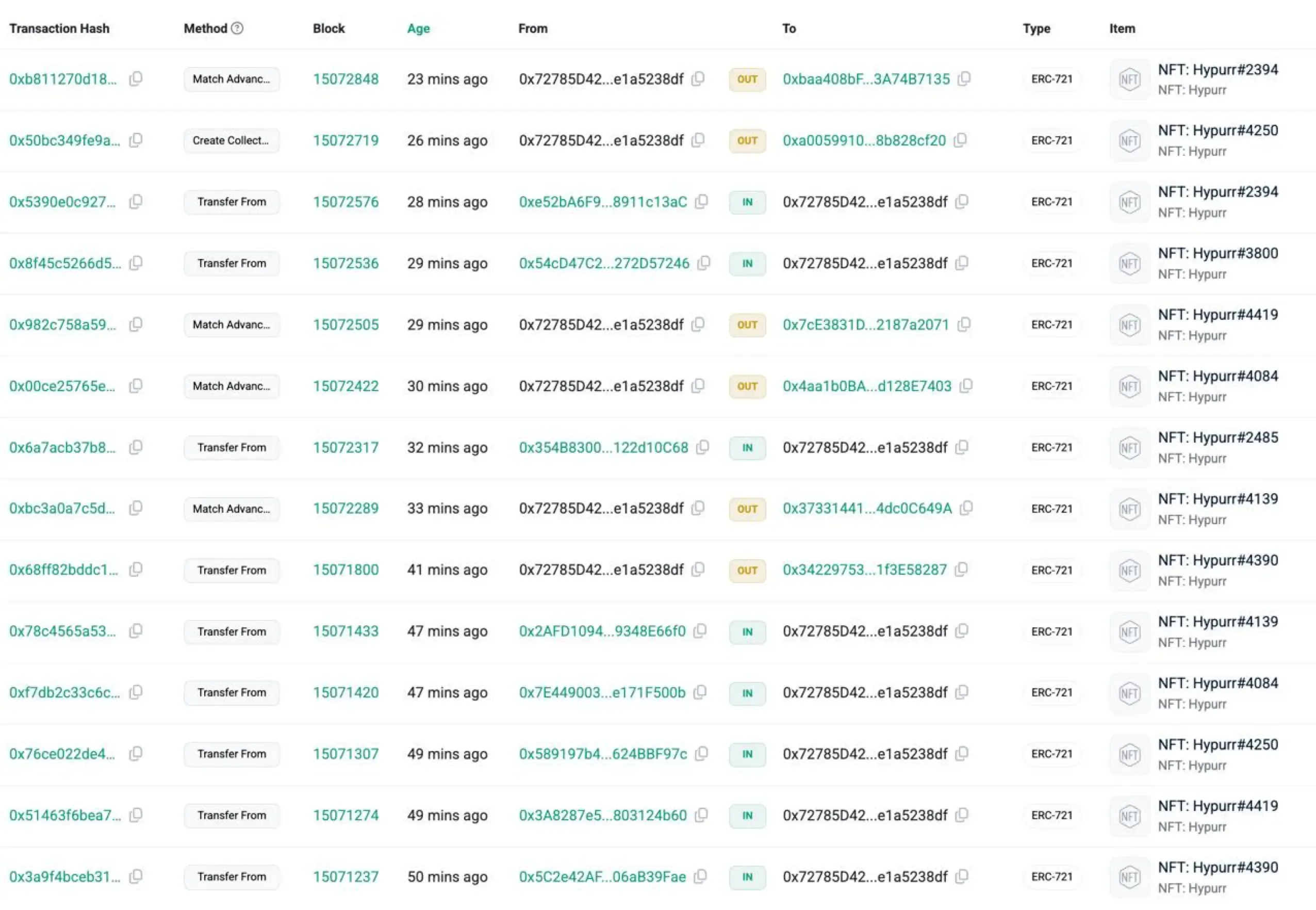This screenshot has width=1316, height=910.
Task: Copy transaction hash 0x3a9f4bceb31
Action: point(136,876)
